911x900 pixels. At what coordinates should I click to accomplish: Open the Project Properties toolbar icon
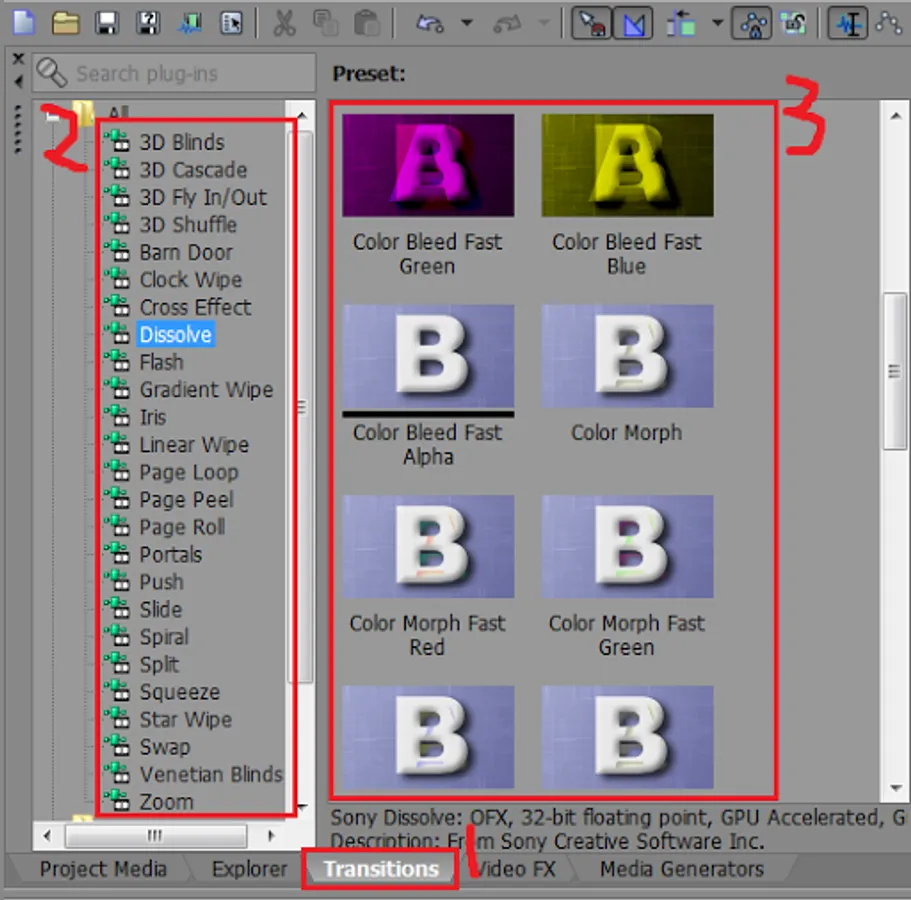coord(231,23)
